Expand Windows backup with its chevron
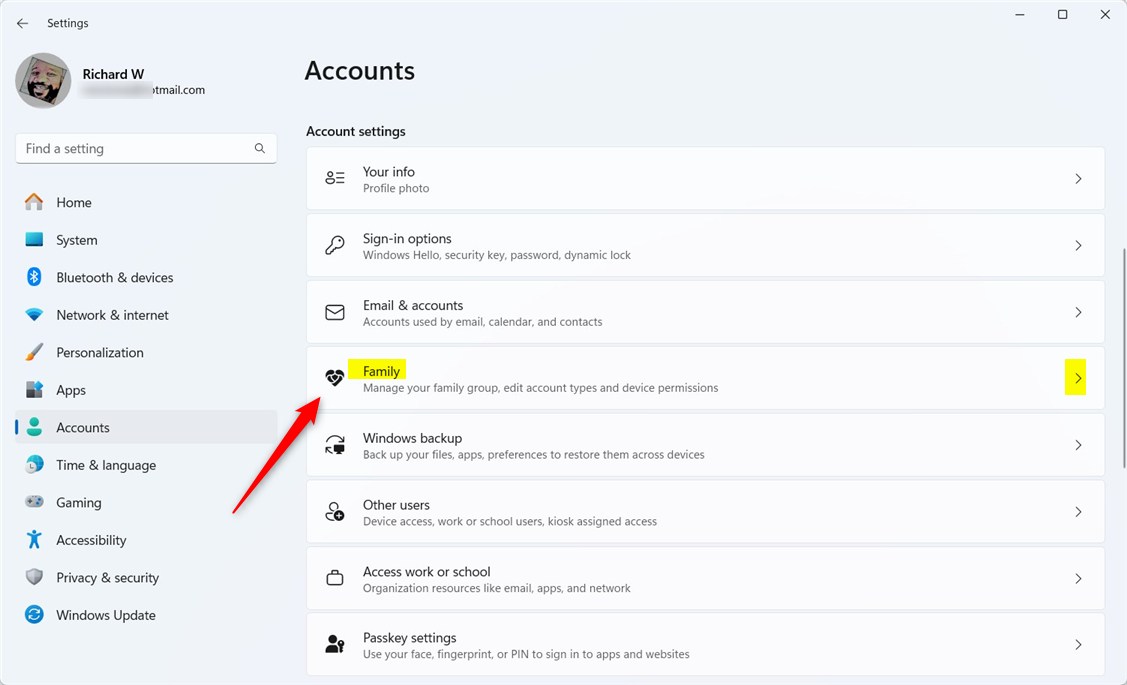Viewport: 1127px width, 685px height. pyautogui.click(x=1078, y=445)
